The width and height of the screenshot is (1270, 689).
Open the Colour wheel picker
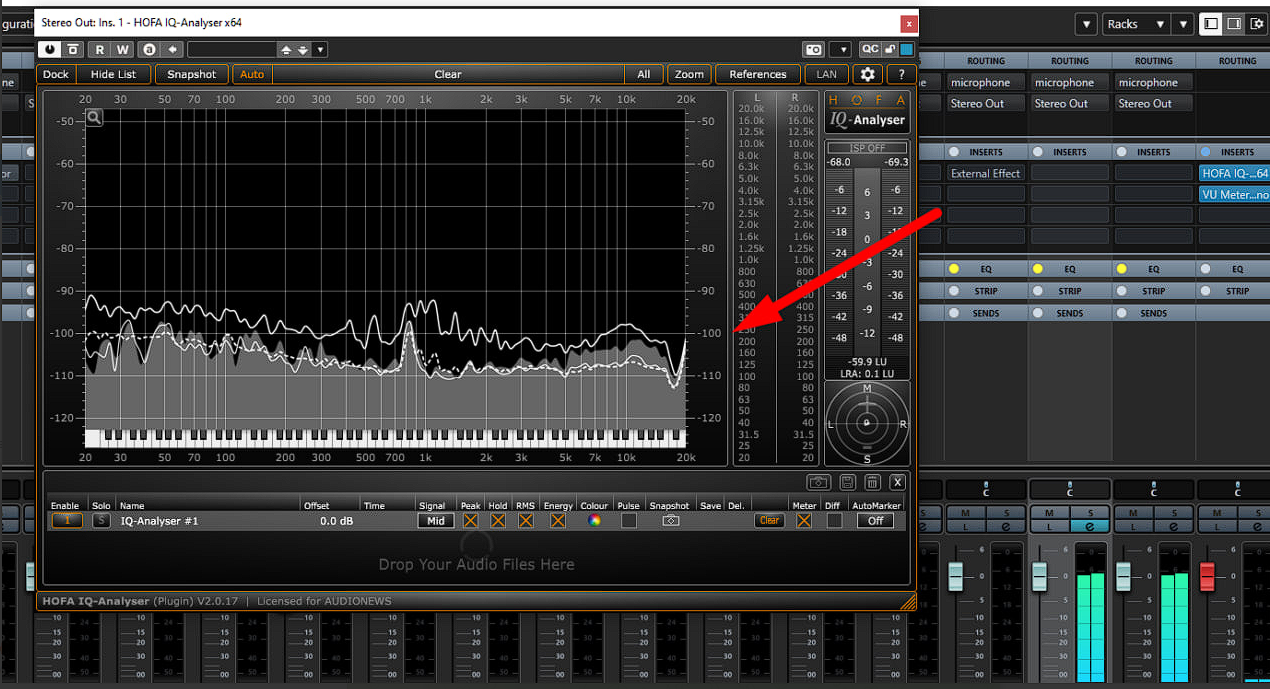point(595,520)
